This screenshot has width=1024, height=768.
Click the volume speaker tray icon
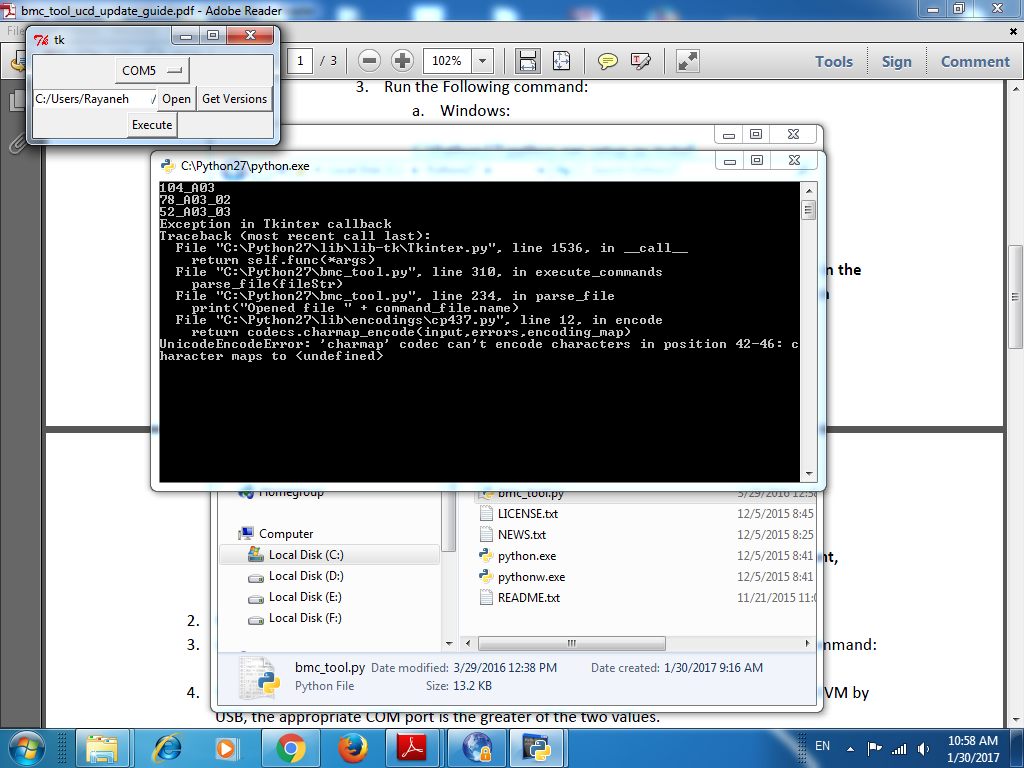(x=923, y=749)
